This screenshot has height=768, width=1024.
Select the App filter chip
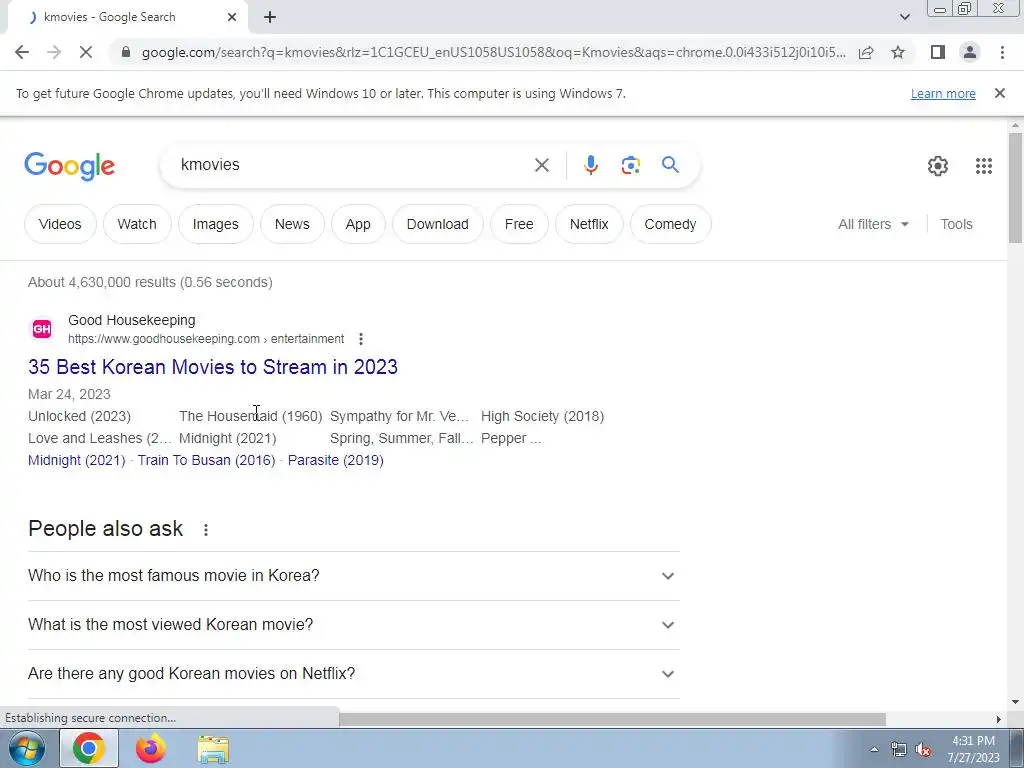click(x=358, y=224)
